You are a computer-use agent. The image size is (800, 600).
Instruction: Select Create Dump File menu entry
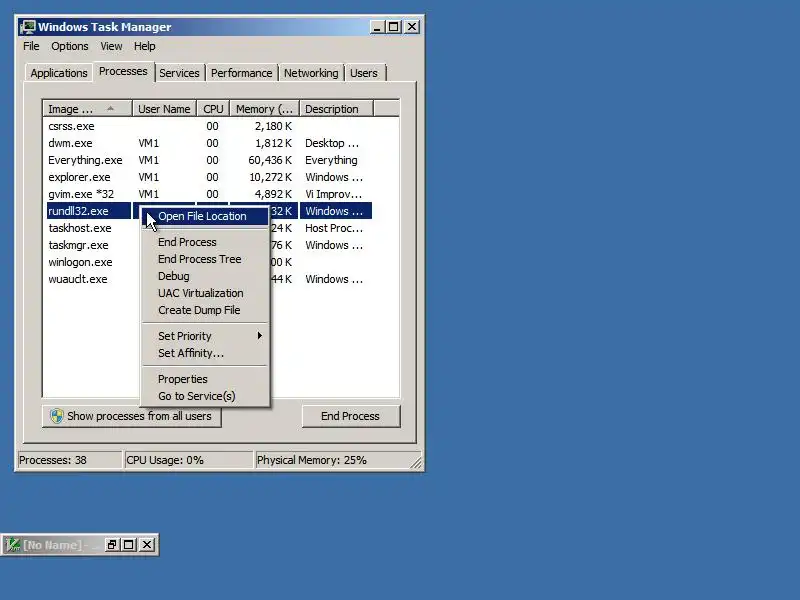(205, 310)
